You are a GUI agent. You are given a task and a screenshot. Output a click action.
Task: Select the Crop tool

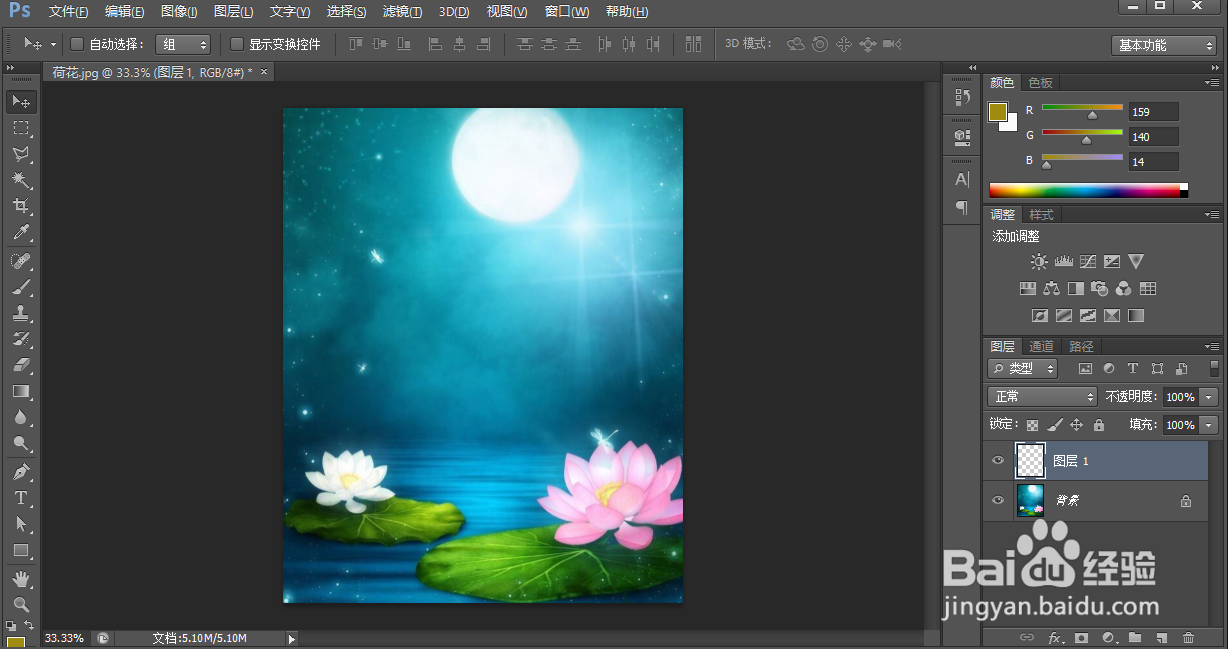21,206
